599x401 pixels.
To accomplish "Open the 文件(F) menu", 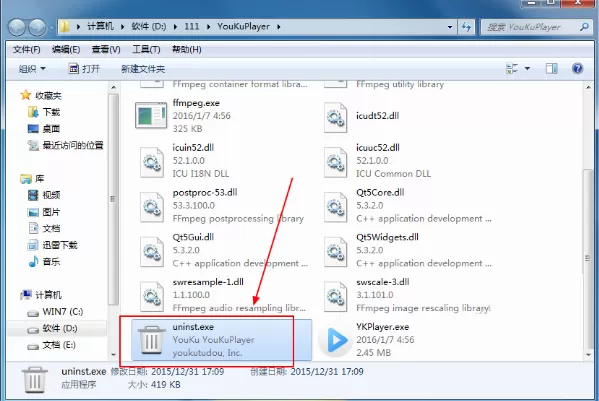I will 26,49.
